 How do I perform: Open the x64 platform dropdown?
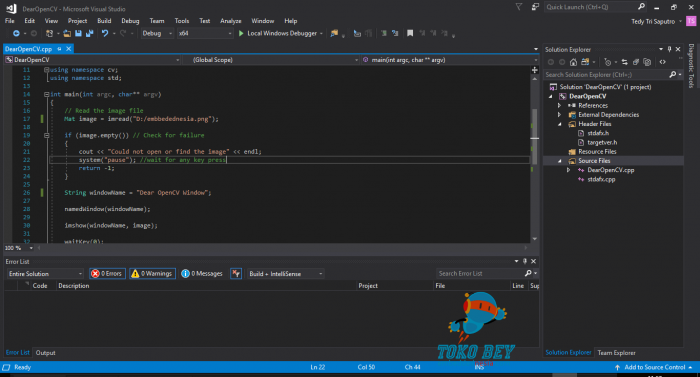click(x=205, y=34)
